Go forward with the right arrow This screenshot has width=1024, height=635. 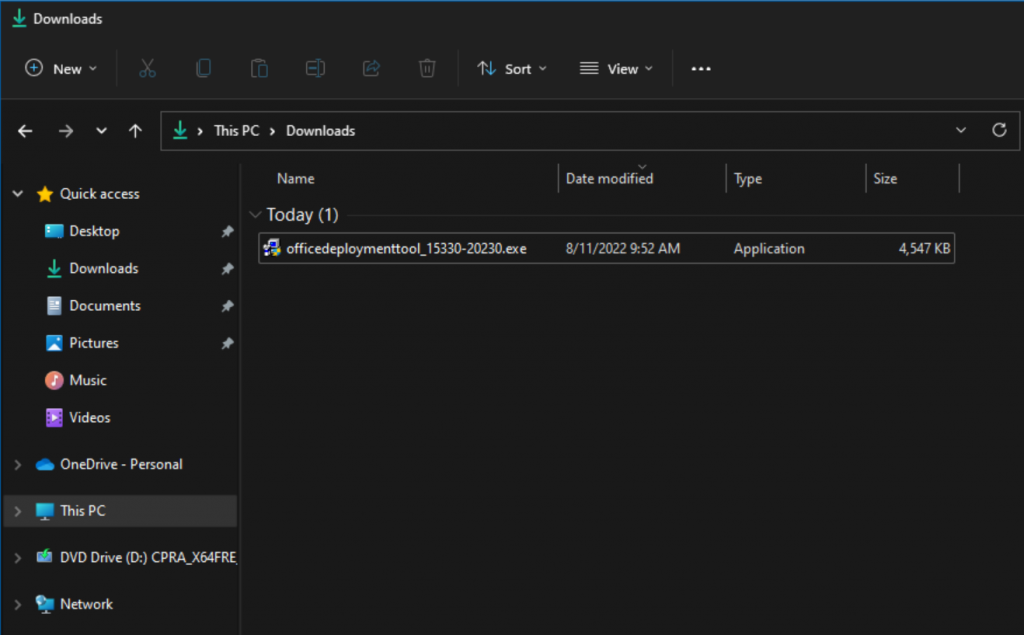65,131
